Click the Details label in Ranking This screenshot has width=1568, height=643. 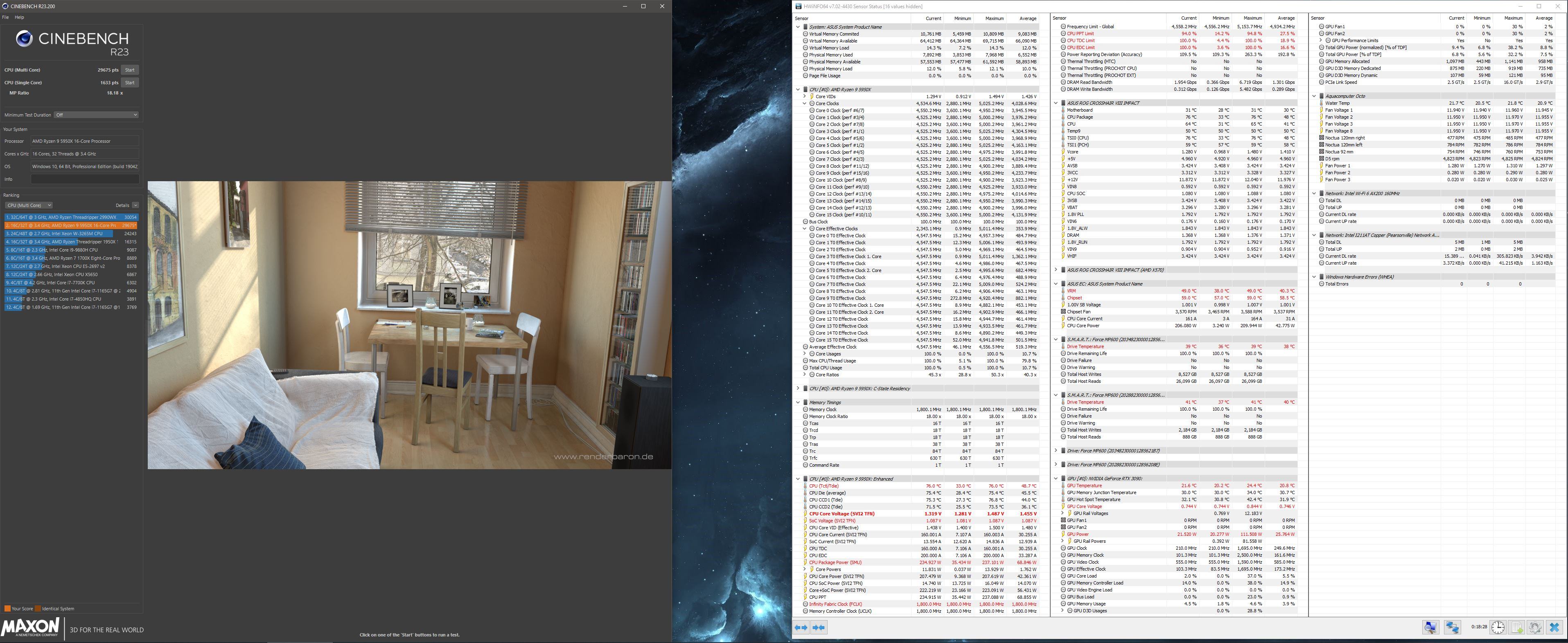point(122,205)
